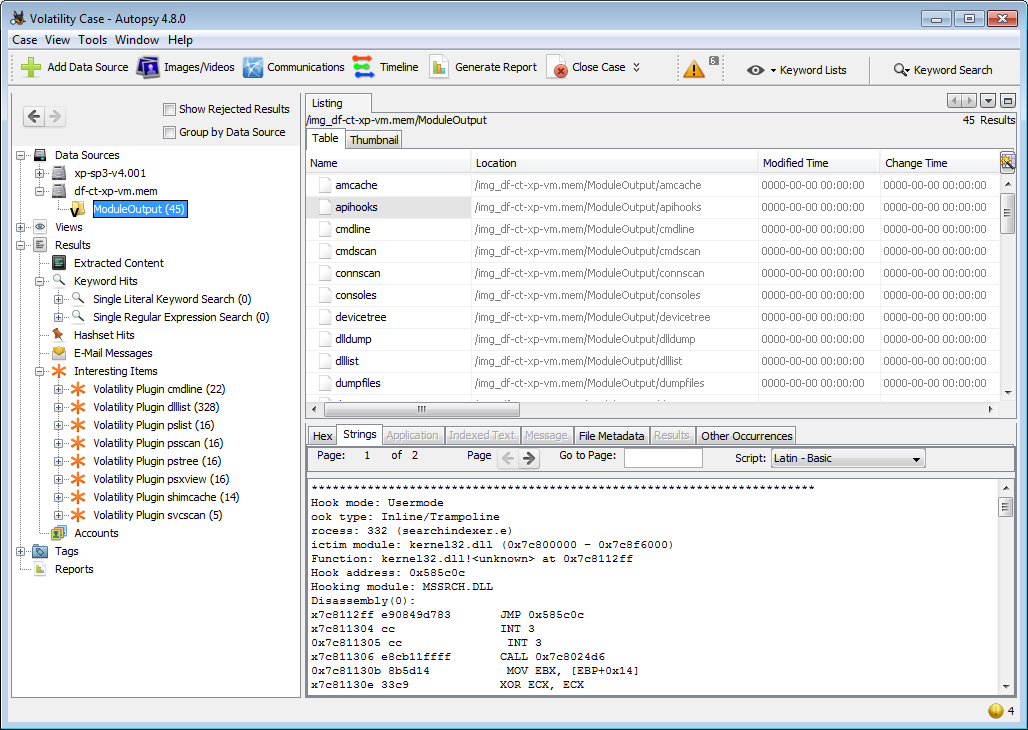Click the Close Case red icon

(557, 69)
